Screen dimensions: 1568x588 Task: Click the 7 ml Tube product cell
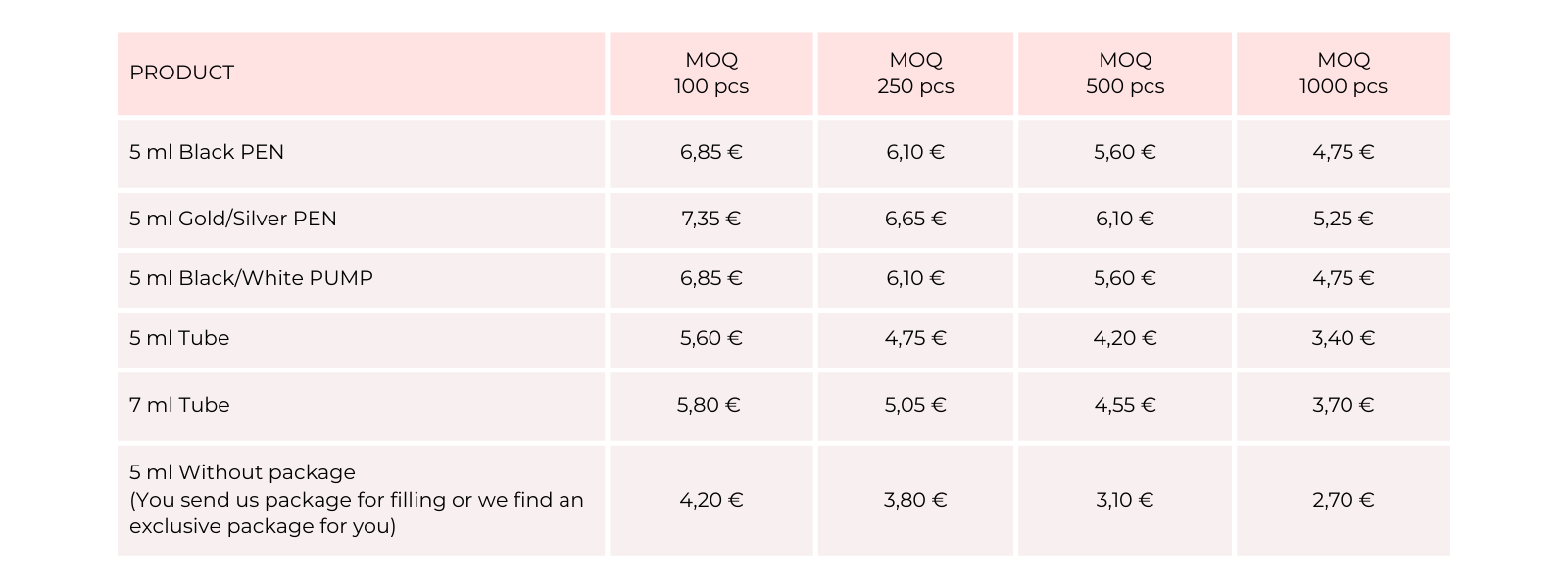[x=179, y=405]
